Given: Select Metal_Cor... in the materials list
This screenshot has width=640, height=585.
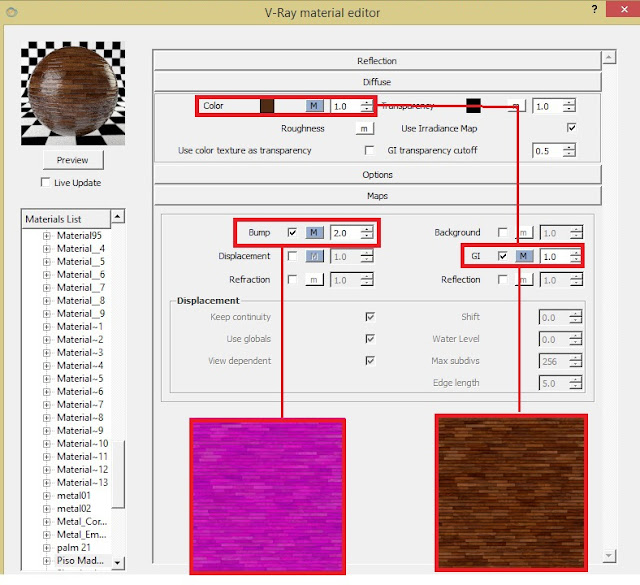Looking at the screenshot, I should click(x=82, y=522).
